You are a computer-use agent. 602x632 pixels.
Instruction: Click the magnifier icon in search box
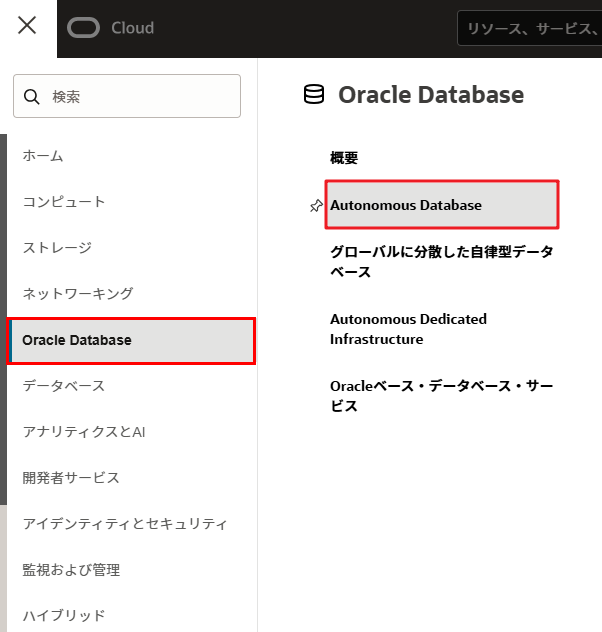33,97
